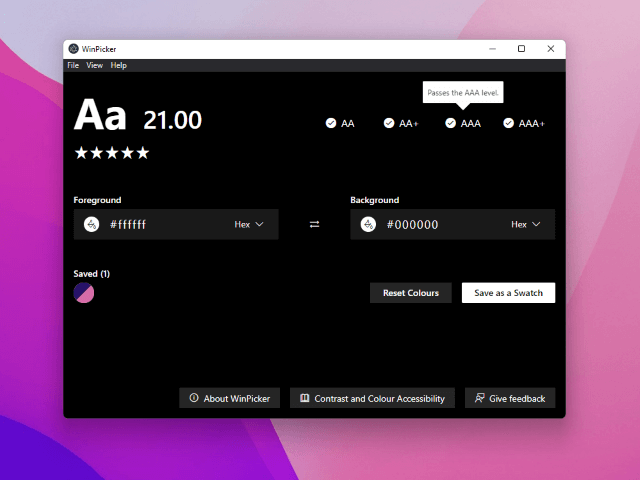Open the View menu

[95, 65]
